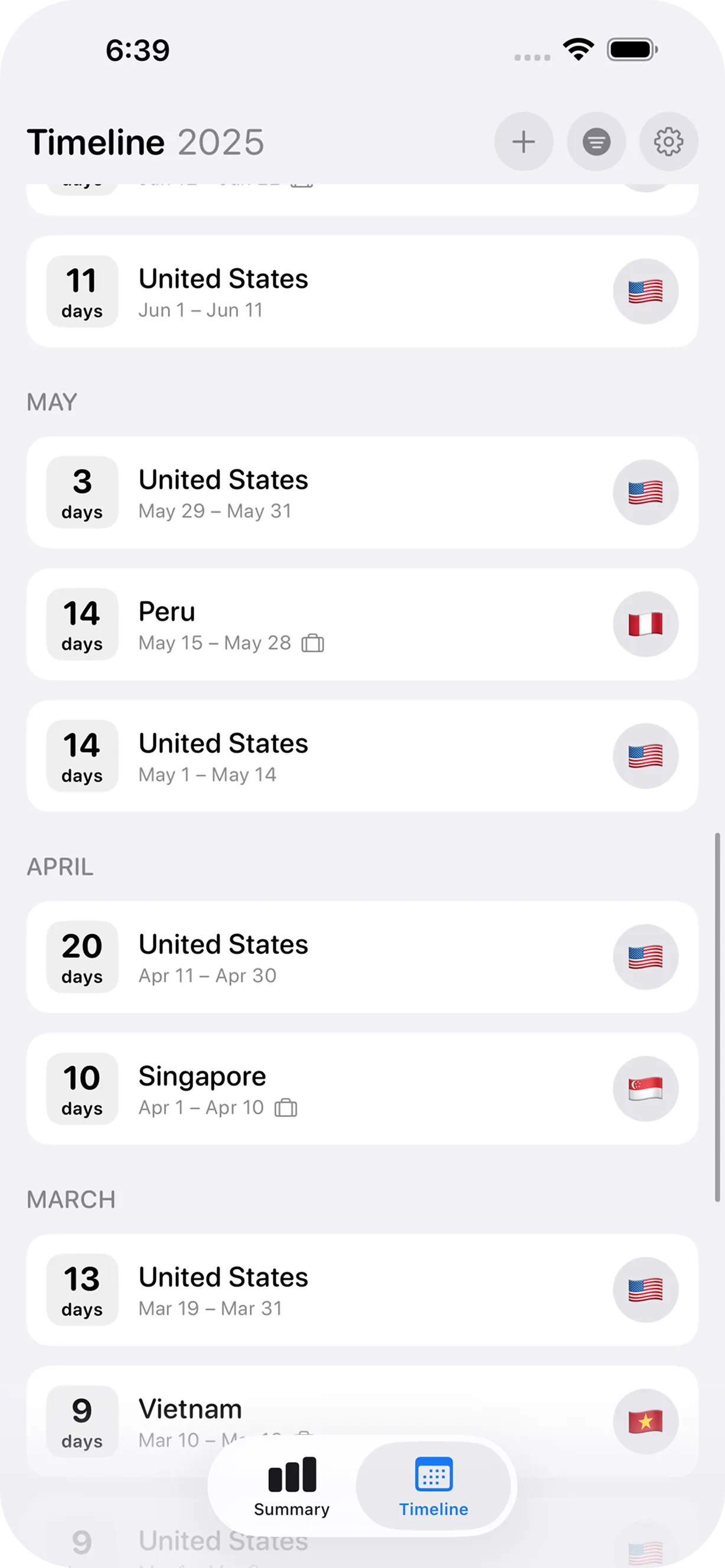Tap the Singapore flag icon
This screenshot has height=1568, width=725.
[x=645, y=1089]
